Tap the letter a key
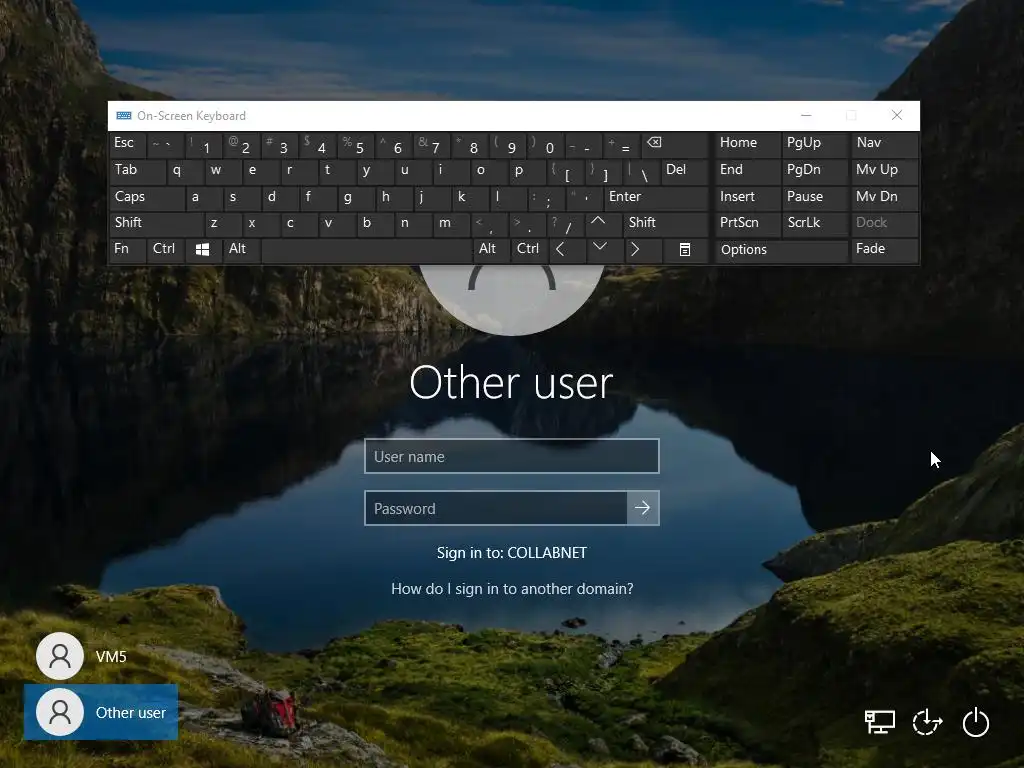Viewport: 1024px width, 768px height. tap(204, 197)
